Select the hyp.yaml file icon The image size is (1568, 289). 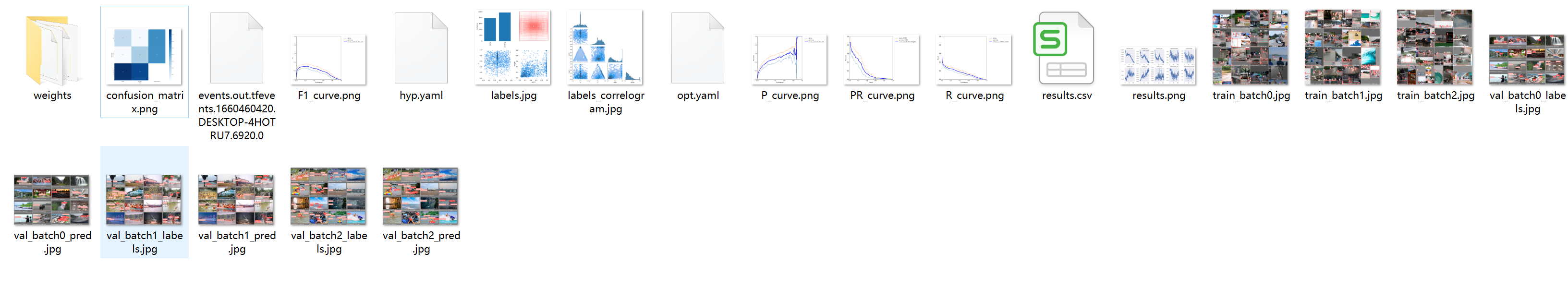point(421,48)
